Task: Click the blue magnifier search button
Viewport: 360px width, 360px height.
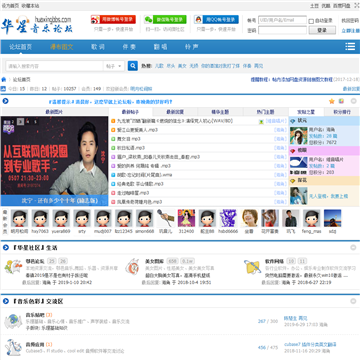Action: click(133, 66)
